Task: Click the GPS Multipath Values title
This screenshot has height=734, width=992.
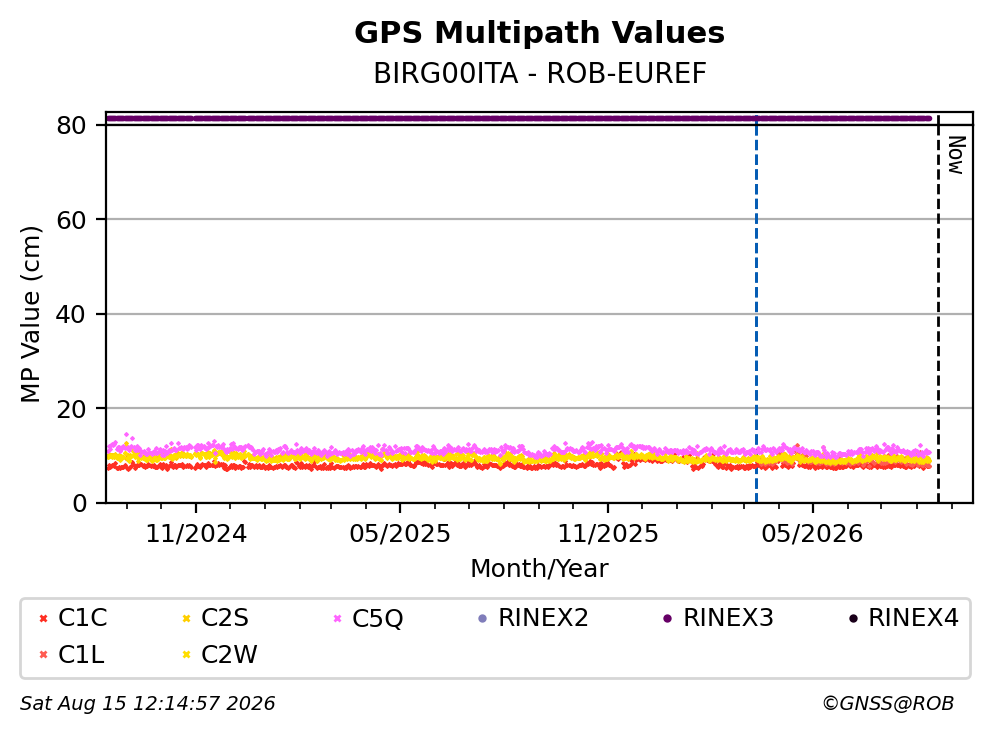Action: pos(539,32)
